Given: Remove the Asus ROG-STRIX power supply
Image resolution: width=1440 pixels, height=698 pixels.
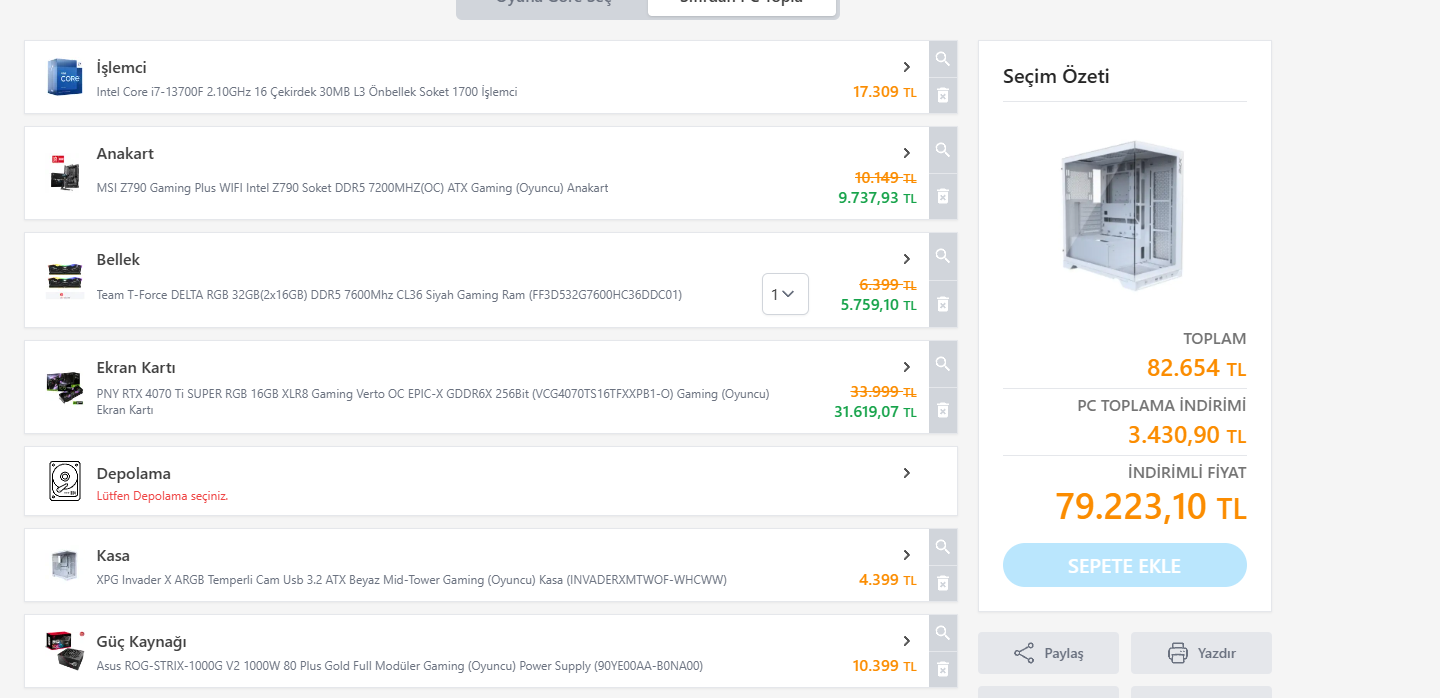Looking at the screenshot, I should pyautogui.click(x=942, y=668).
